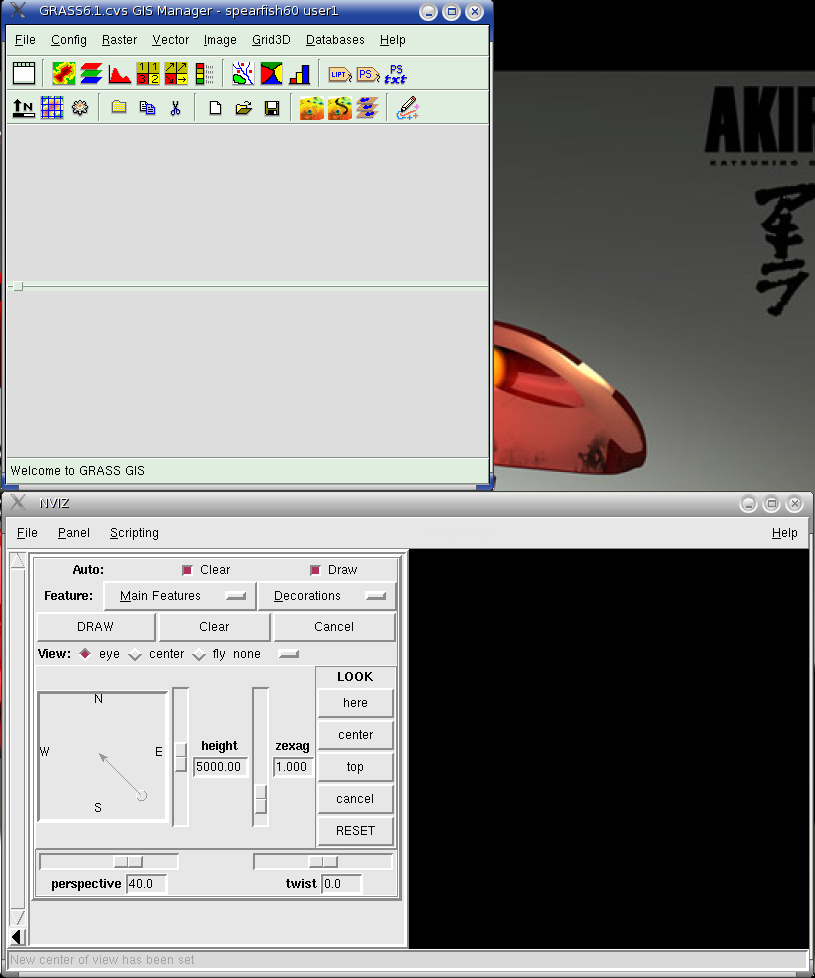Add the command layer flower icon
The image size is (815, 978).
(80, 108)
